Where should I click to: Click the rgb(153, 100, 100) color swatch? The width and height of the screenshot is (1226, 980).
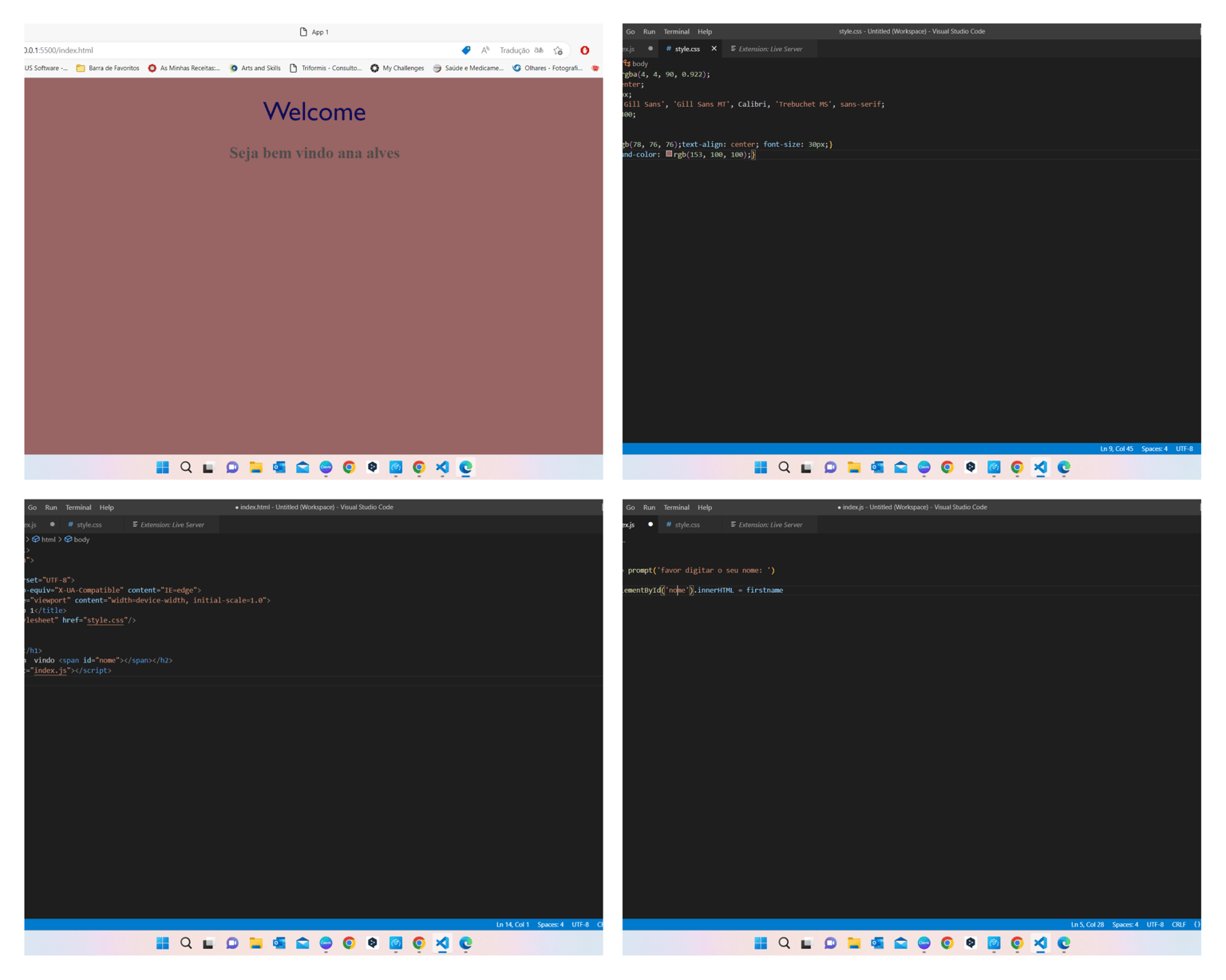point(669,154)
